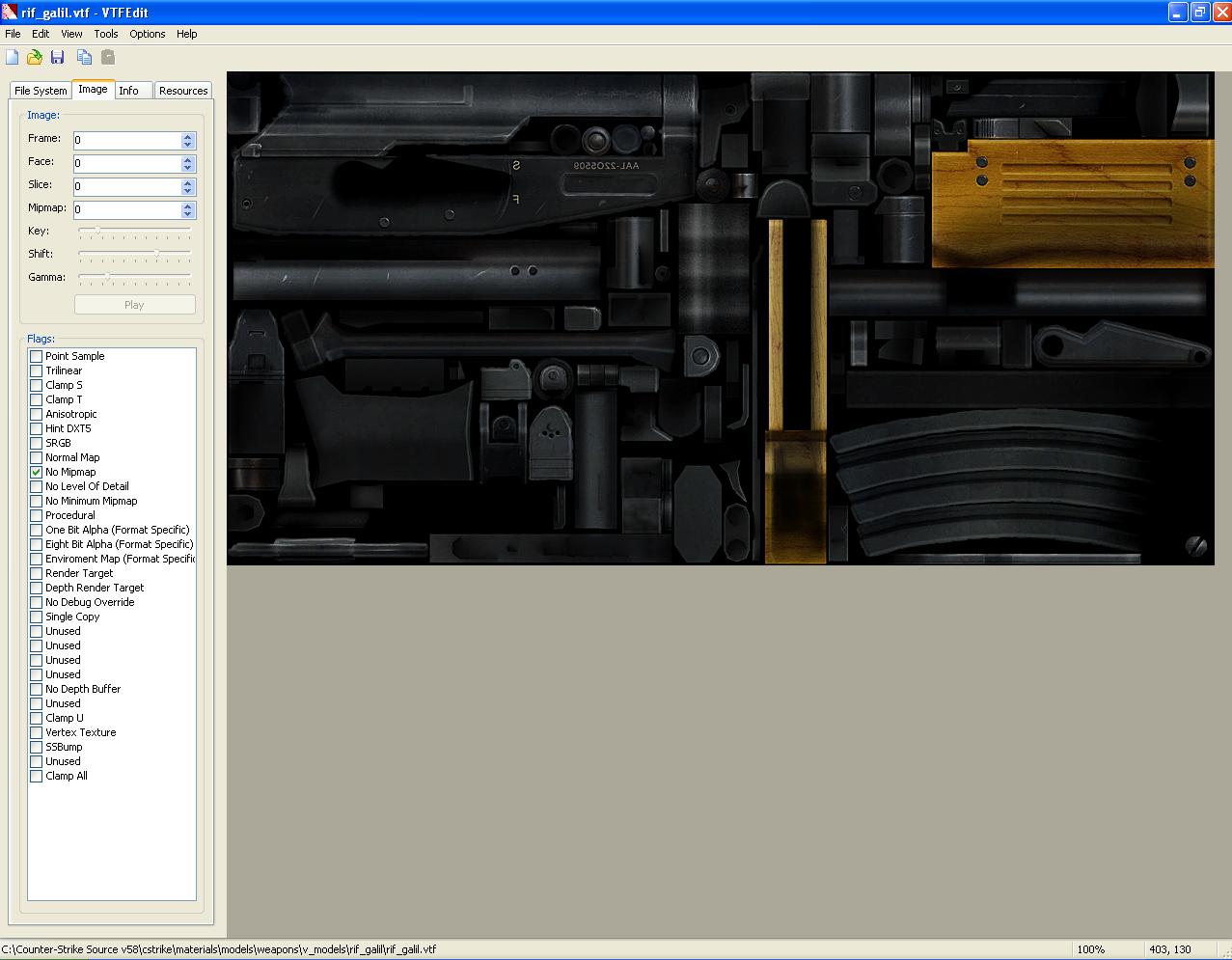1232x960 pixels.
Task: Click the "403, 130" coordinates in status bar
Action: pos(1169,949)
